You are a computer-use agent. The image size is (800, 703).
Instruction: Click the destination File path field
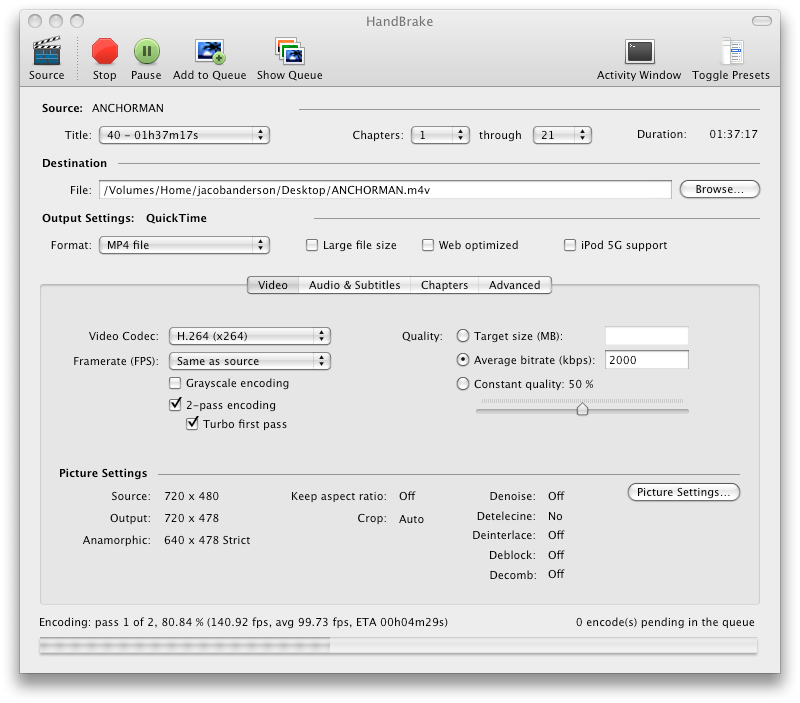(x=385, y=190)
